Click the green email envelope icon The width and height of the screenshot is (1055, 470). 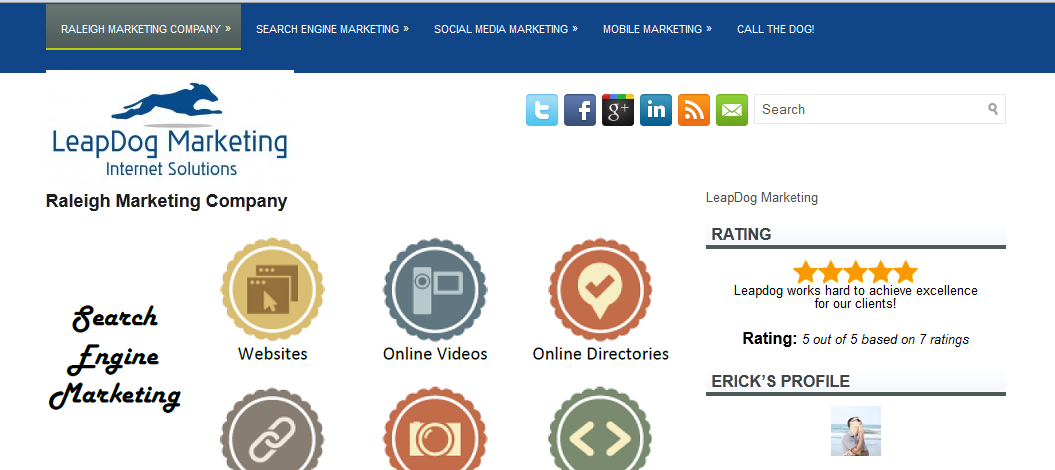(x=732, y=110)
